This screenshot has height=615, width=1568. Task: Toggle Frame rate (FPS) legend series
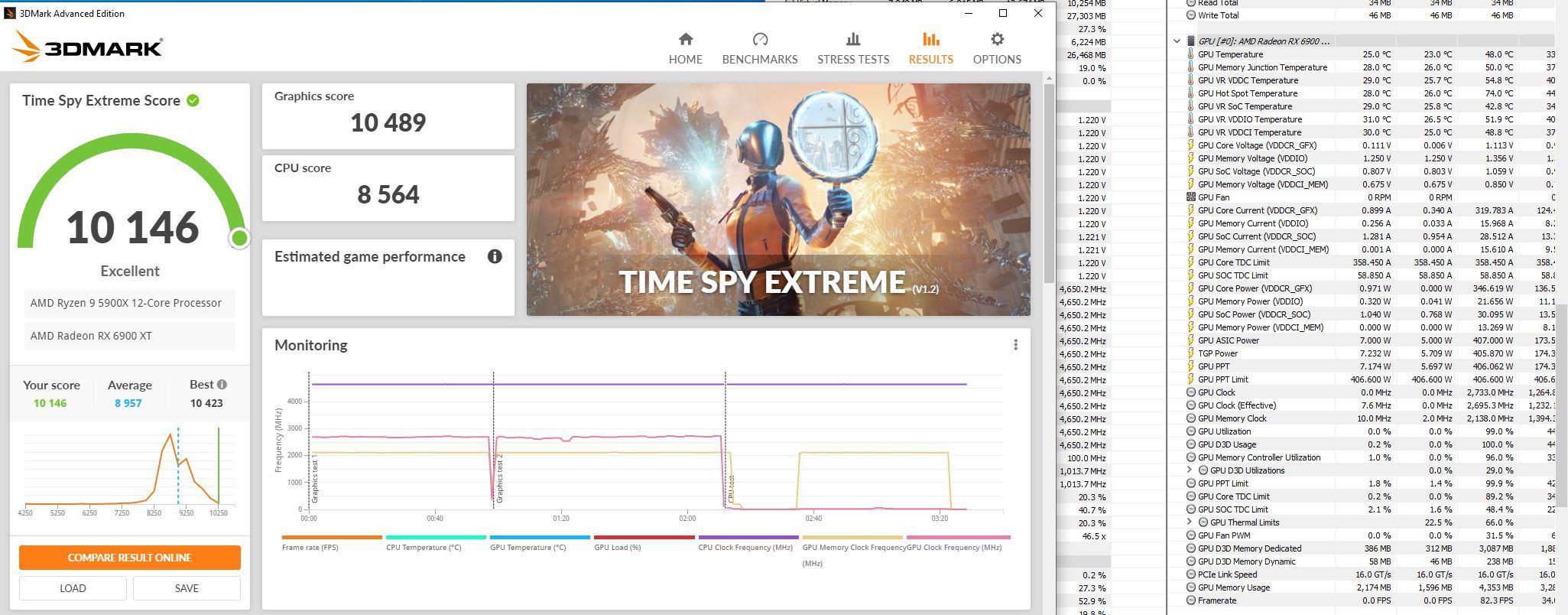point(332,543)
